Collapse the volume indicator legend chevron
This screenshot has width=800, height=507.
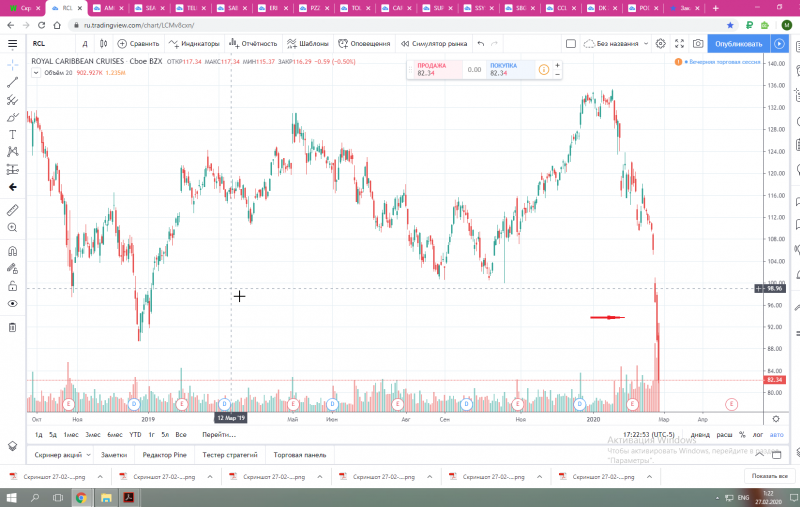pos(36,72)
